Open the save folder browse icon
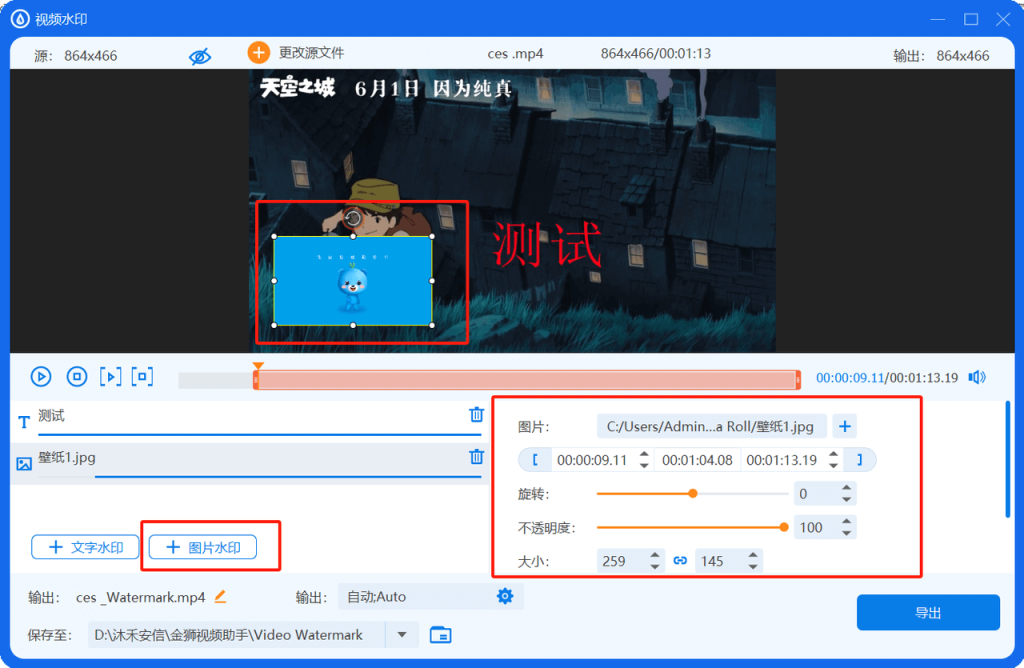Image resolution: width=1024 pixels, height=668 pixels. [x=441, y=635]
